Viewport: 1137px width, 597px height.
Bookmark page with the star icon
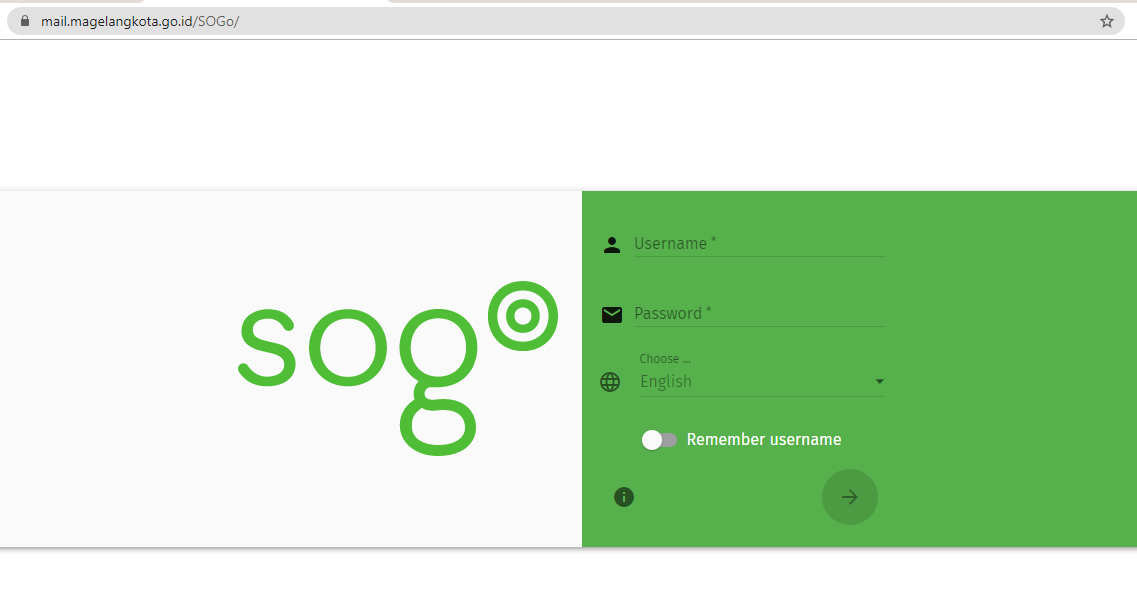(x=1107, y=21)
